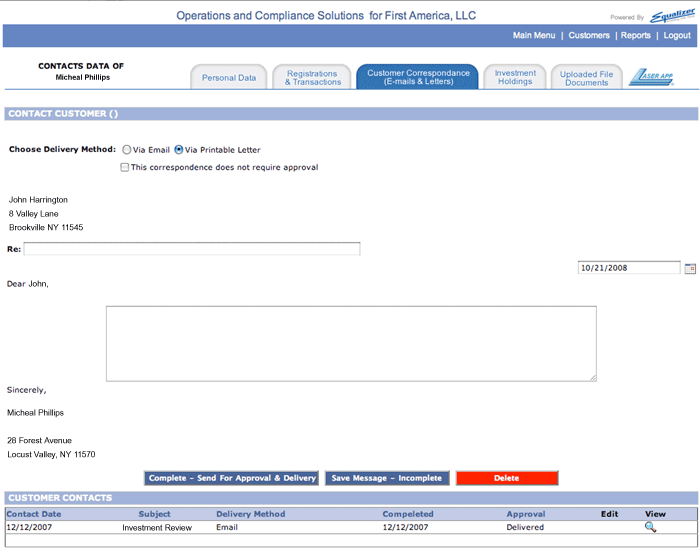This screenshot has width=700, height=557.
Task: Open the calendar date picker icon
Action: coord(690,268)
